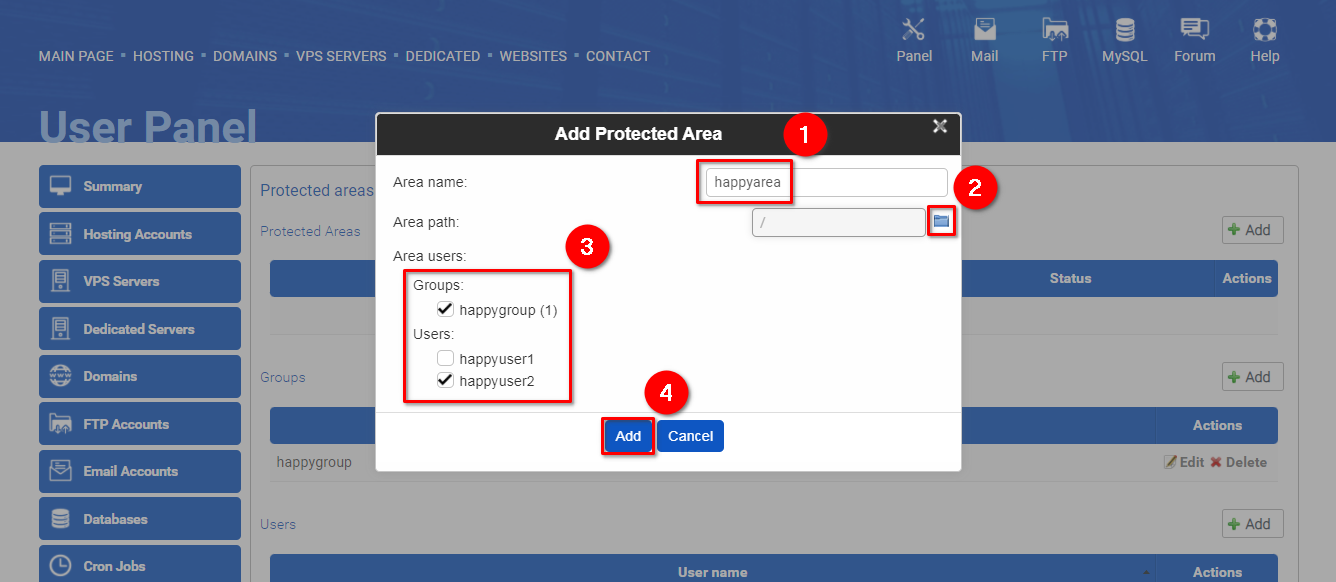Select VPS Servers in the sidebar

[140, 281]
